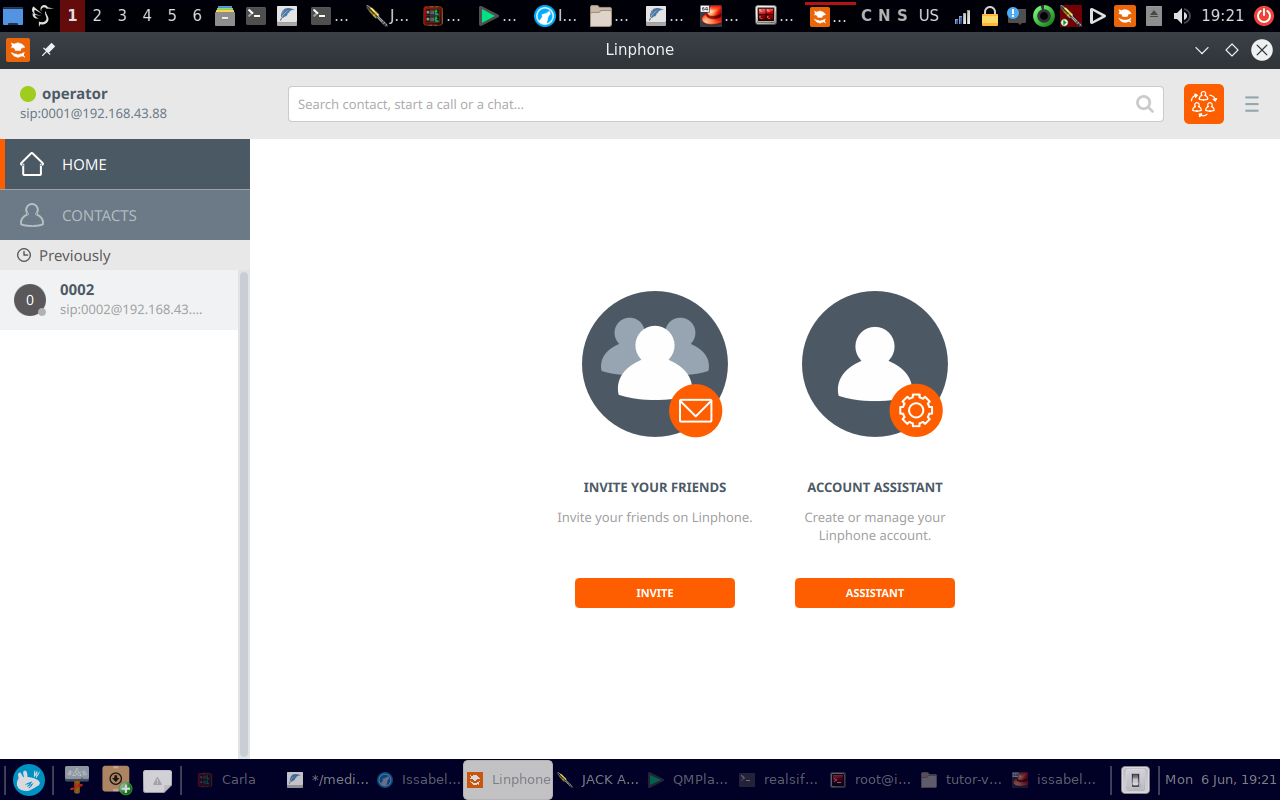Click the white bird launcher icon

(x=42, y=15)
